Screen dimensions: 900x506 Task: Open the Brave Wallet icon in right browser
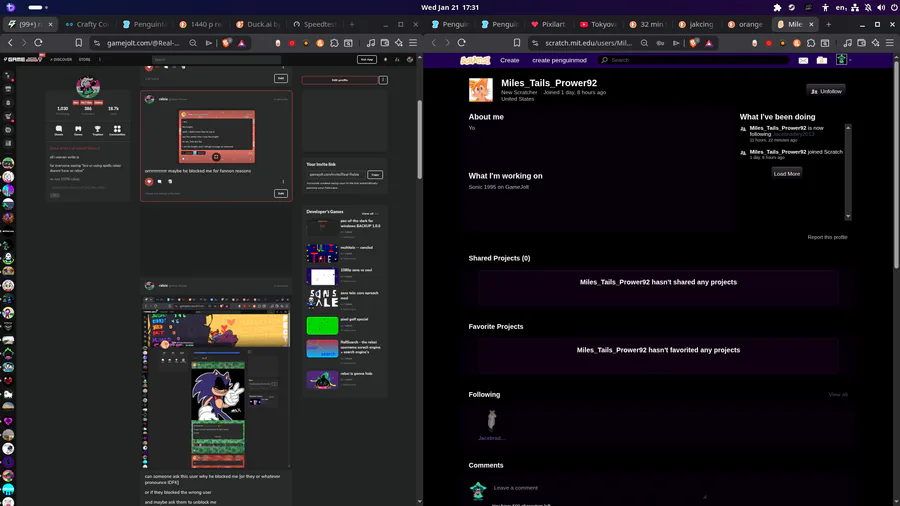[862, 43]
